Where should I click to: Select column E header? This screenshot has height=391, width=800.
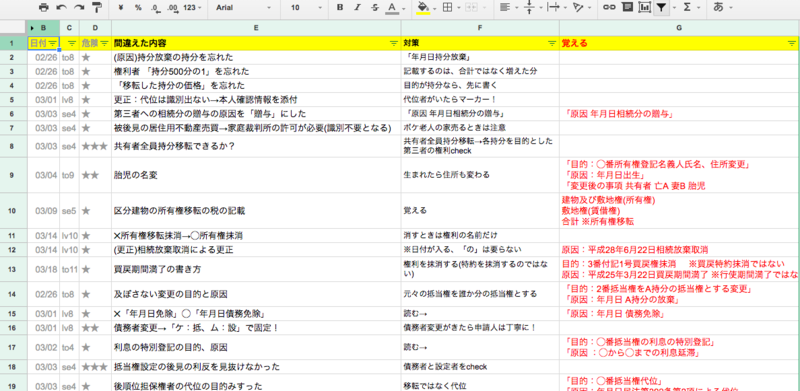pos(256,28)
